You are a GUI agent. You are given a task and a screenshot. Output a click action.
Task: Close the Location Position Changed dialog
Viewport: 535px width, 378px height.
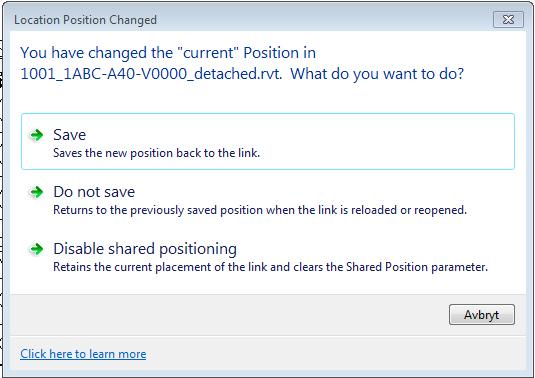[x=508, y=19]
